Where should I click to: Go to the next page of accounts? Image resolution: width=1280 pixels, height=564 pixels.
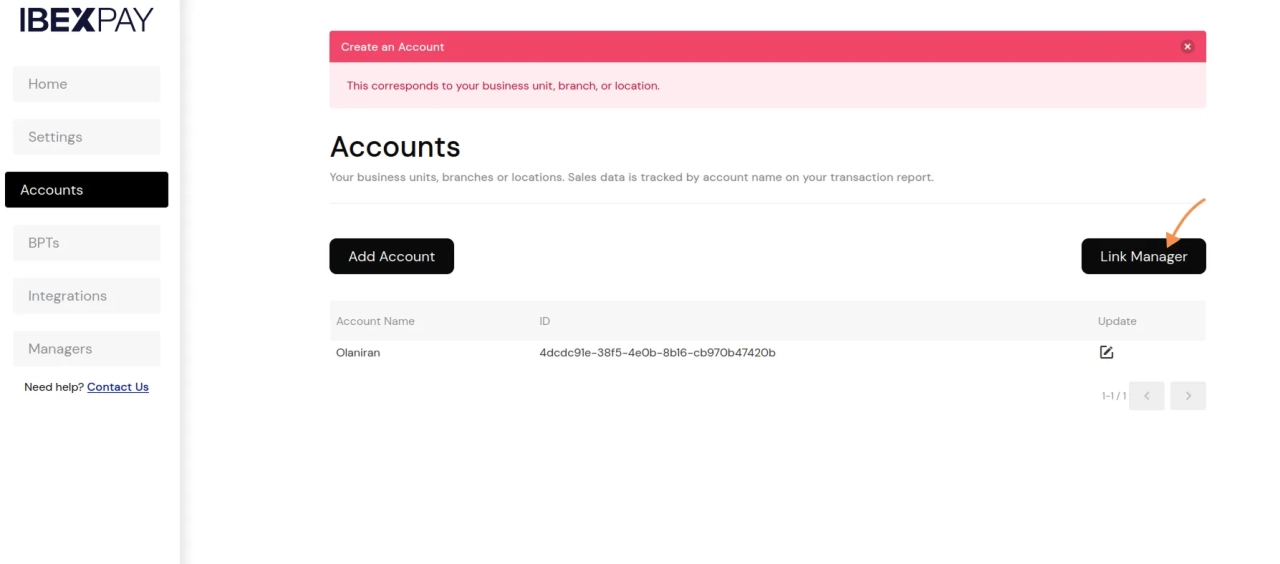1188,396
